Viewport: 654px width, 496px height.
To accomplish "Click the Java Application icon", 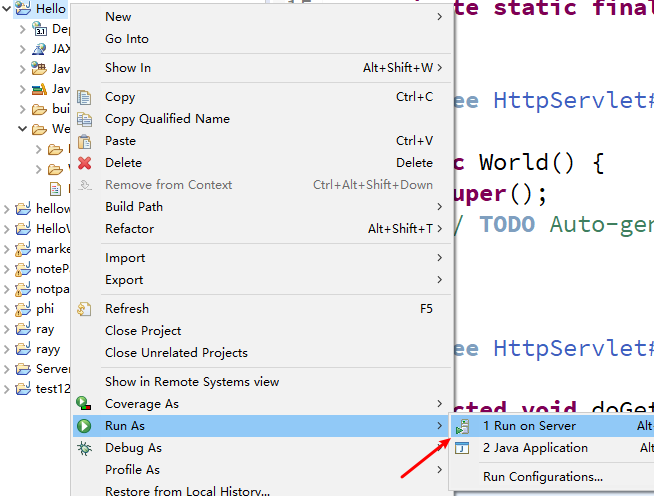I will (x=462, y=448).
